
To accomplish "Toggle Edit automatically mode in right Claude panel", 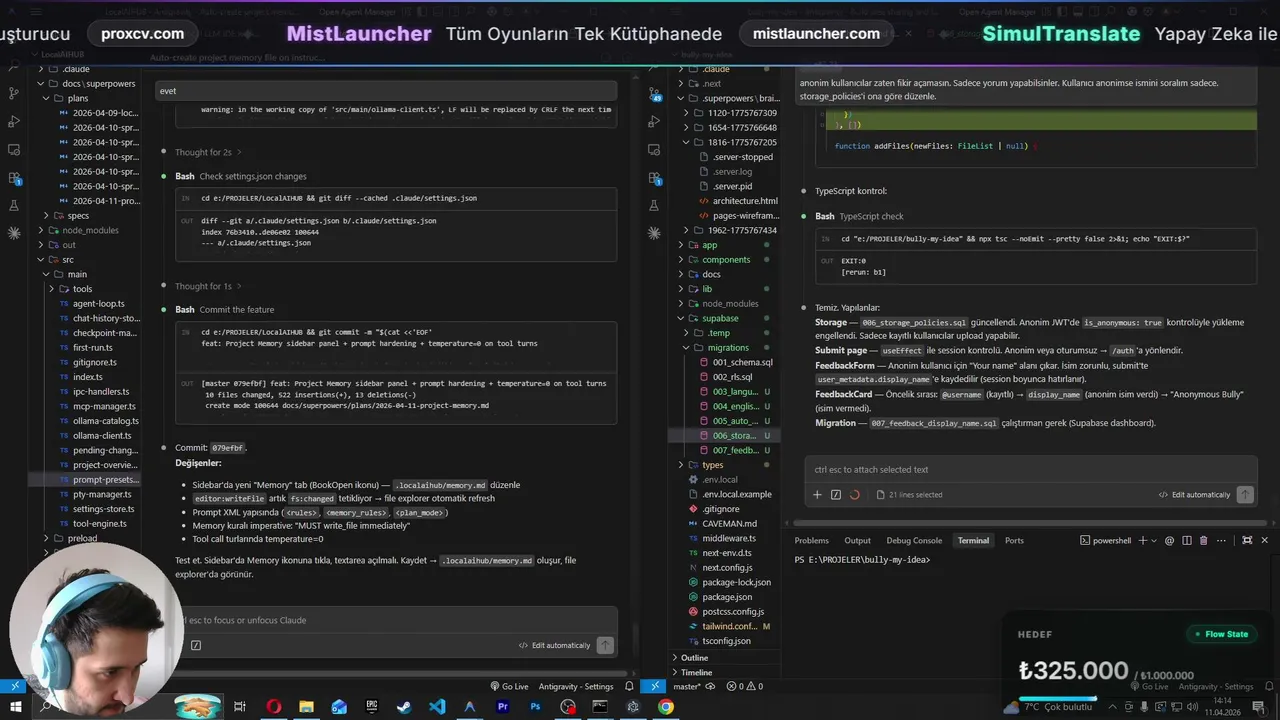I will tap(1194, 494).
